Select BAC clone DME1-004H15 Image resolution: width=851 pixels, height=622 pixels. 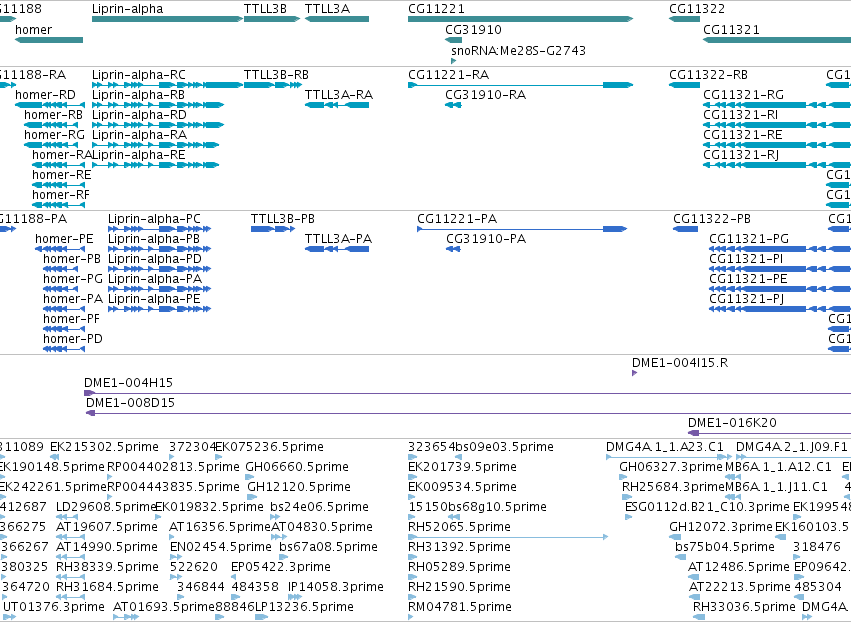point(128,383)
